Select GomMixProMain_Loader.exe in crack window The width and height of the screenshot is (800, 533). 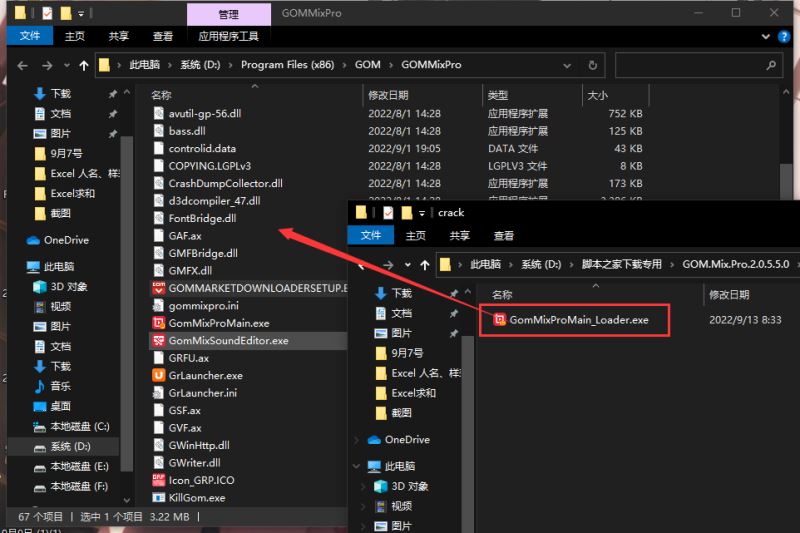pyautogui.click(x=571, y=320)
